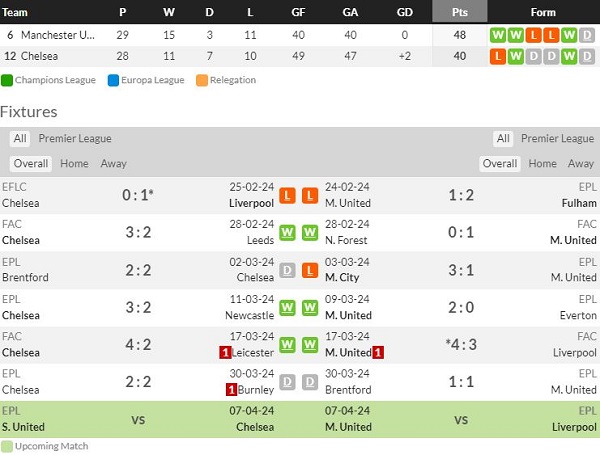Select left-side Premier League filter
Viewport: 600px width, 455px height.
pos(75,139)
